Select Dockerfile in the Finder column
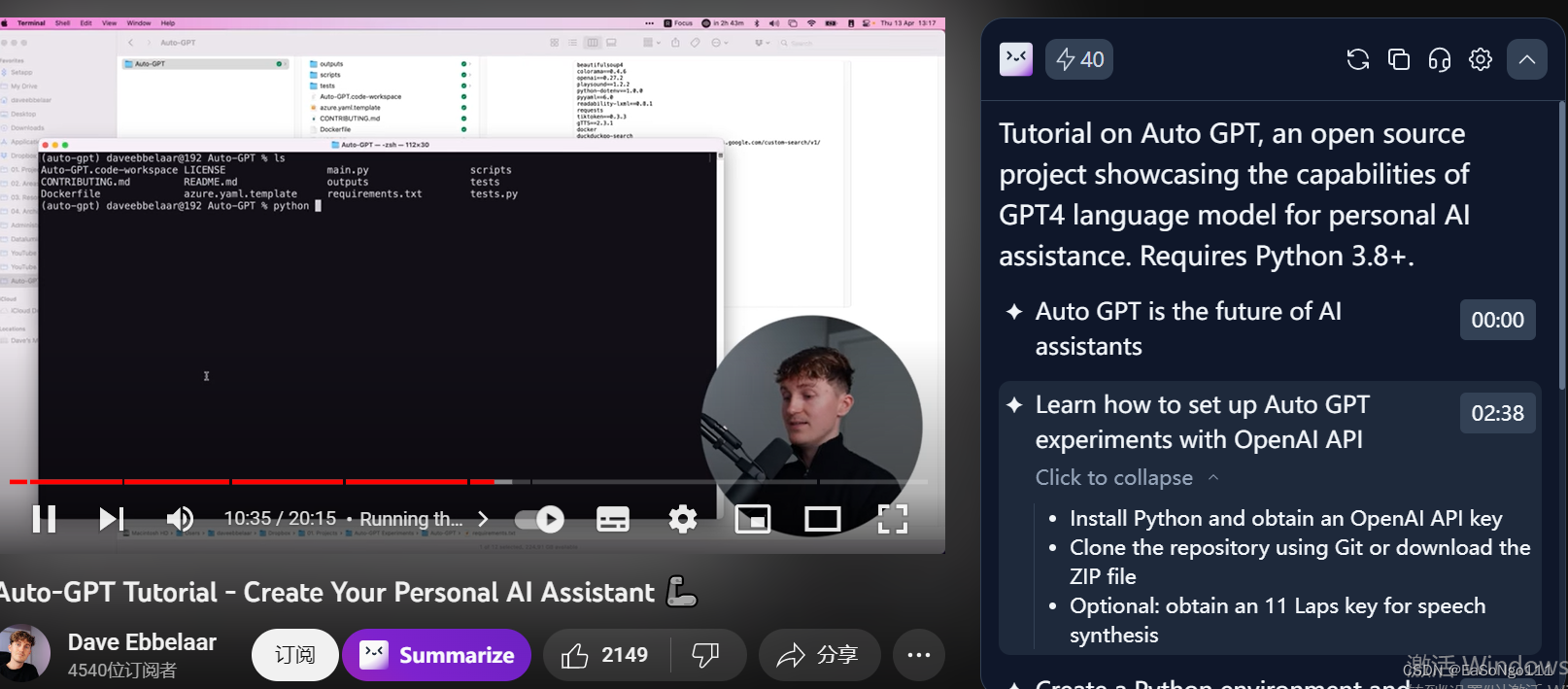Image resolution: width=1568 pixels, height=689 pixels. coord(335,129)
